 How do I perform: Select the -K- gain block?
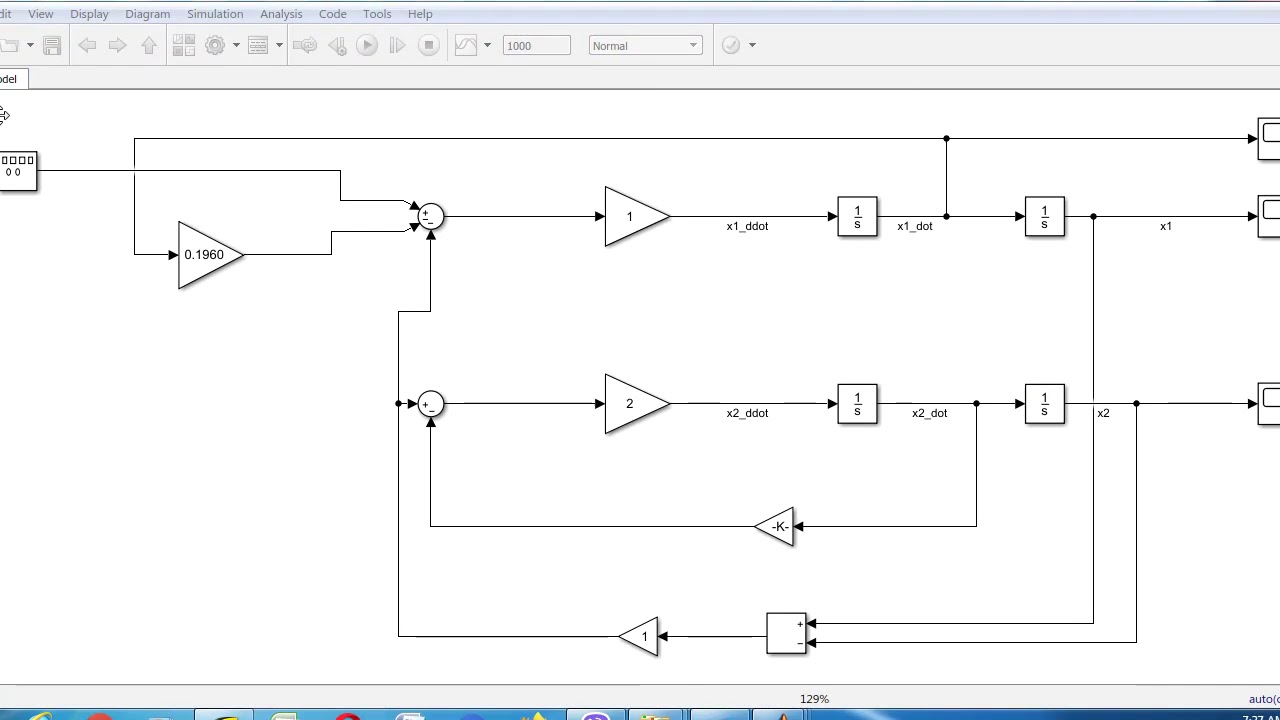point(775,526)
